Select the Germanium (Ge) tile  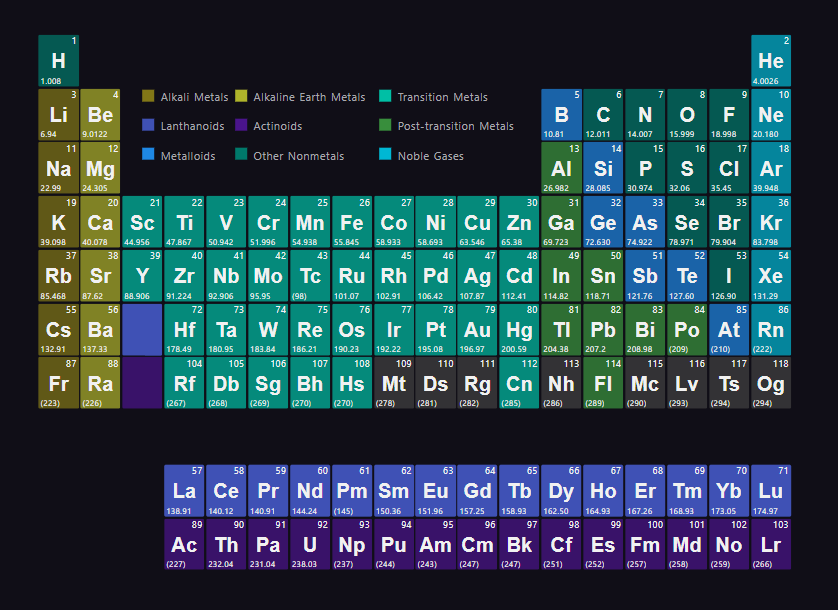[603, 222]
